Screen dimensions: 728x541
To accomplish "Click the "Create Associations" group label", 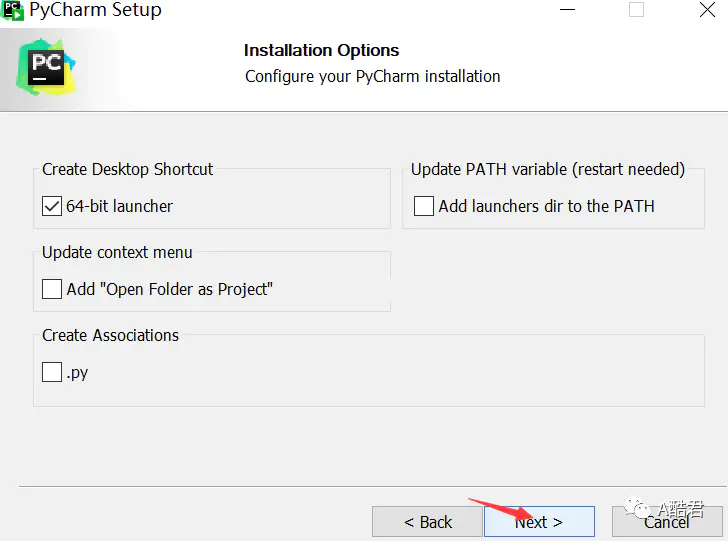I will 110,335.
